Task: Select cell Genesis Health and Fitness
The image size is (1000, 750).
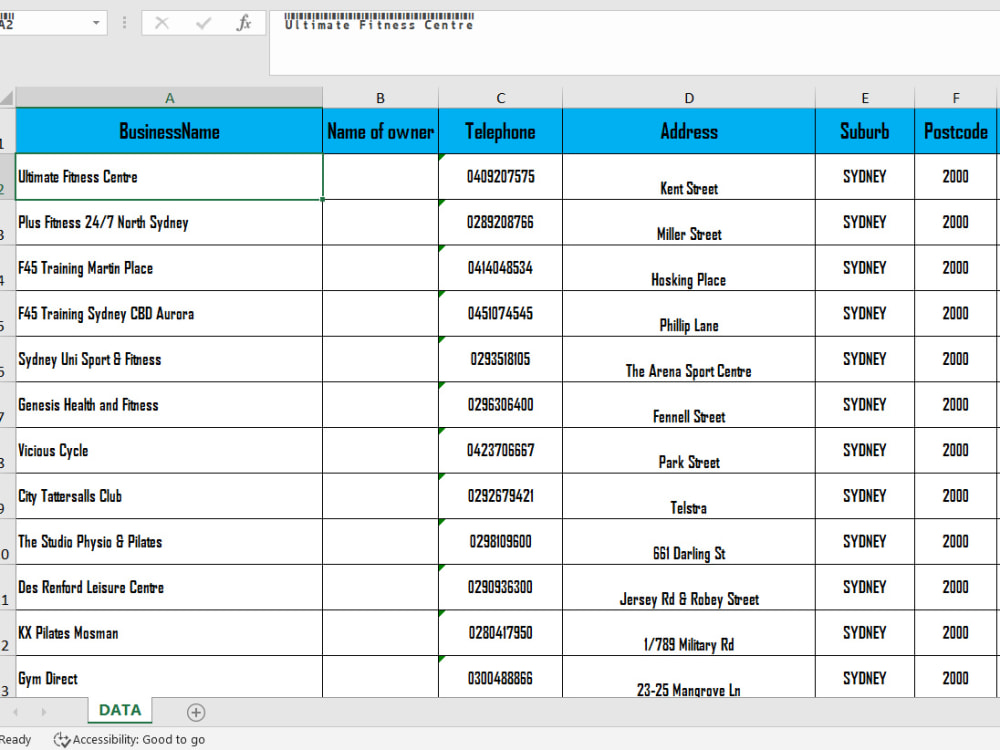Action: coord(169,405)
